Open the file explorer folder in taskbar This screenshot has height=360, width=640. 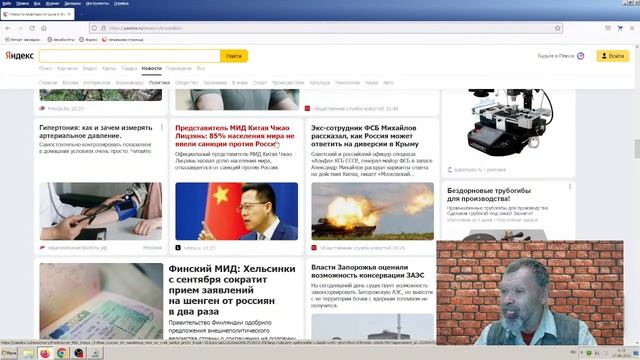pos(28,353)
